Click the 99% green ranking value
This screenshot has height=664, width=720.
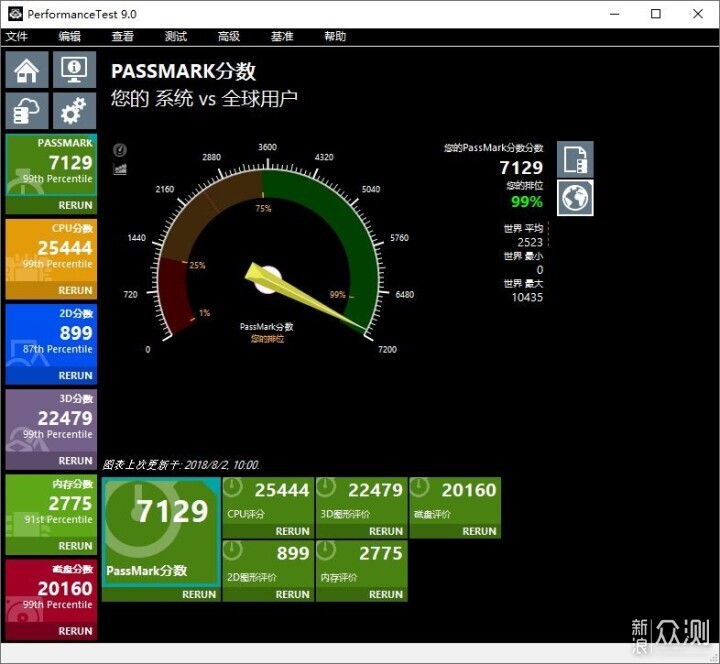pyautogui.click(x=527, y=202)
